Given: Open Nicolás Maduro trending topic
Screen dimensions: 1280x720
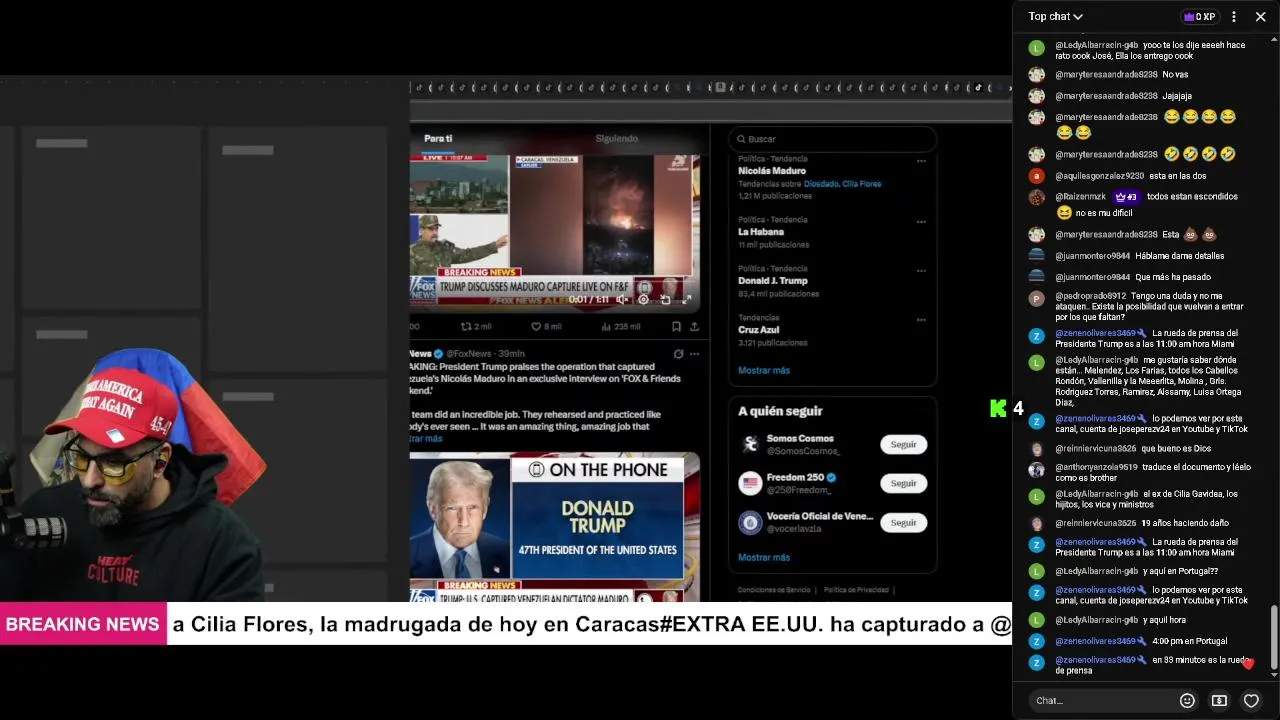Looking at the screenshot, I should 771,171.
